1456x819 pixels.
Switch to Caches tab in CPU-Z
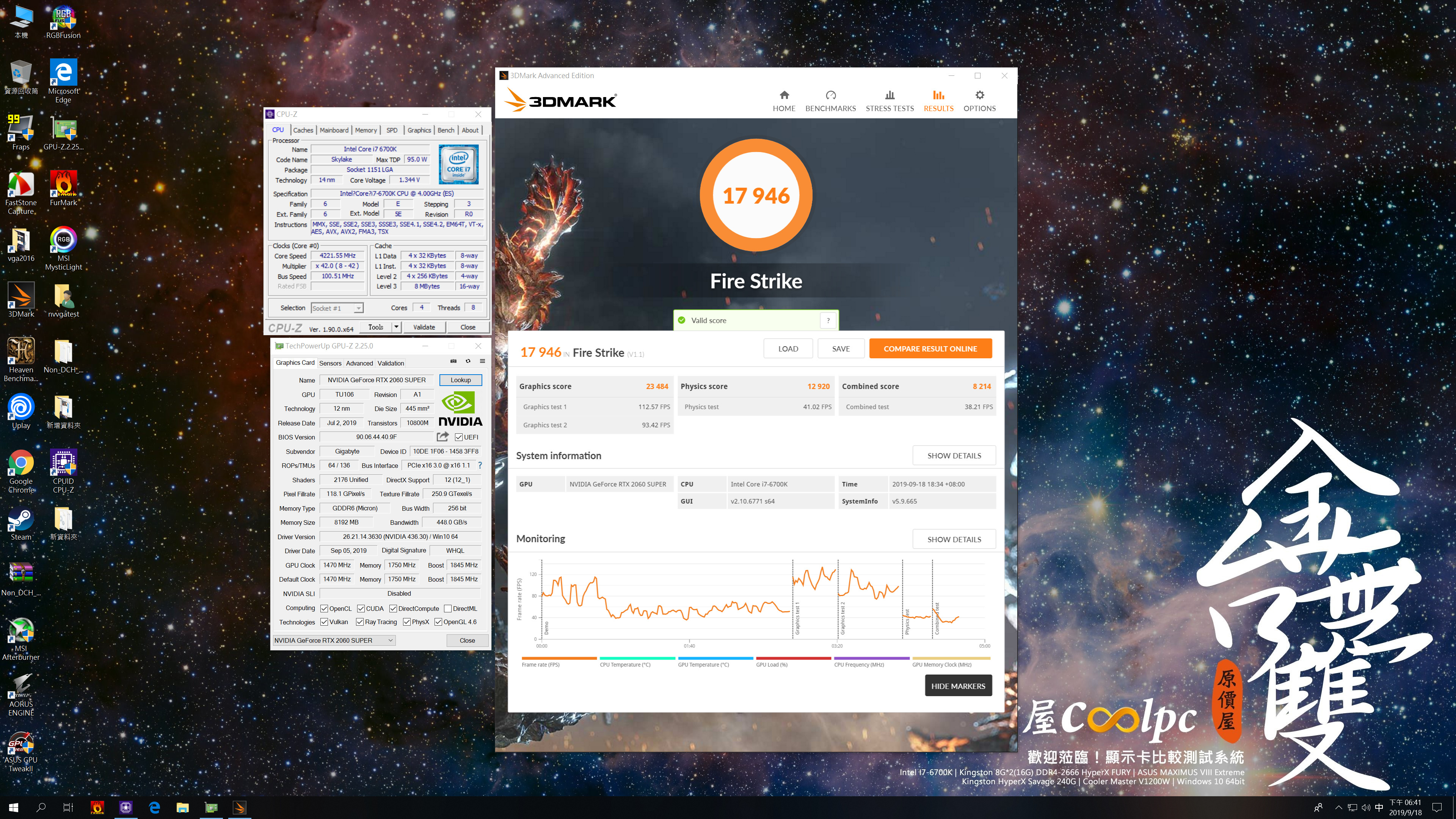(x=303, y=130)
